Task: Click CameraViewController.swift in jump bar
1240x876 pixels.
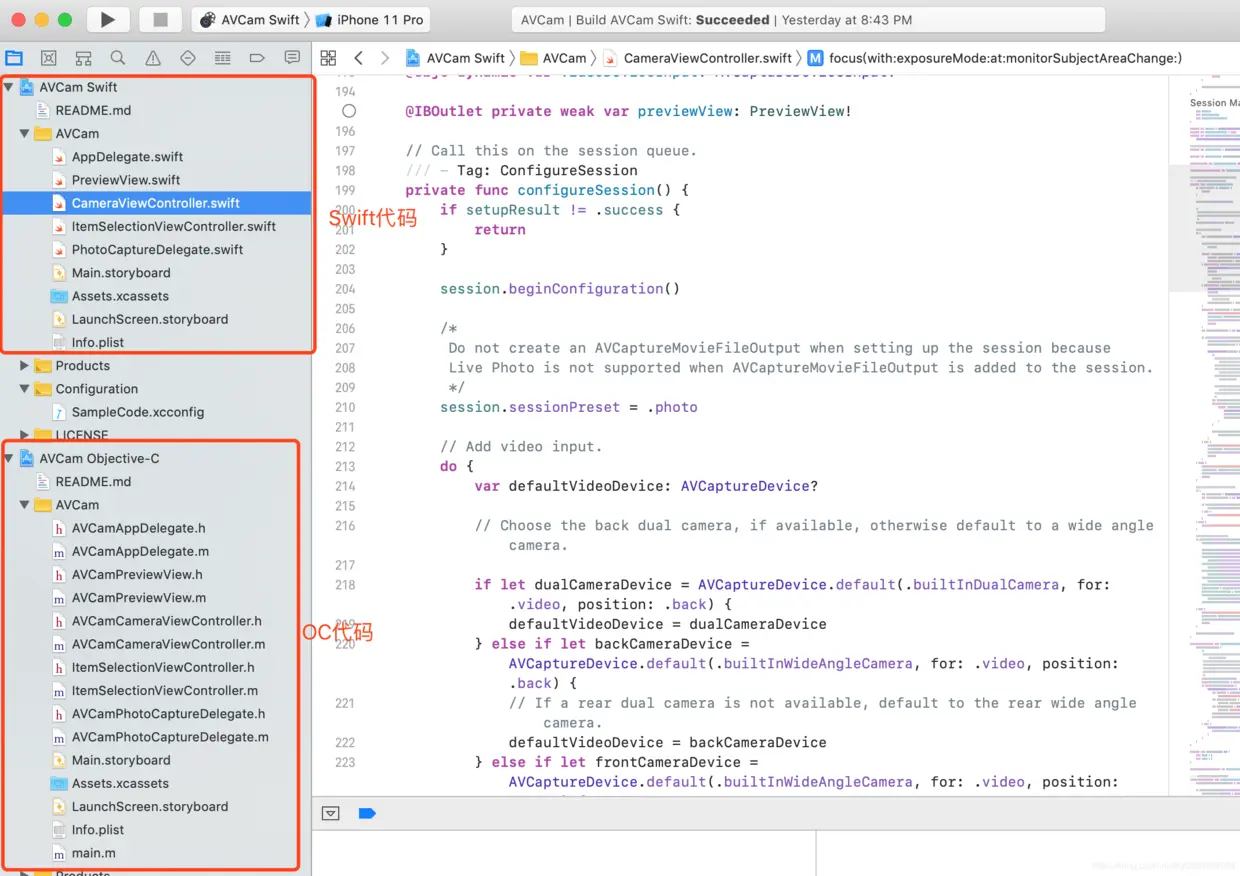Action: pyautogui.click(x=697, y=58)
